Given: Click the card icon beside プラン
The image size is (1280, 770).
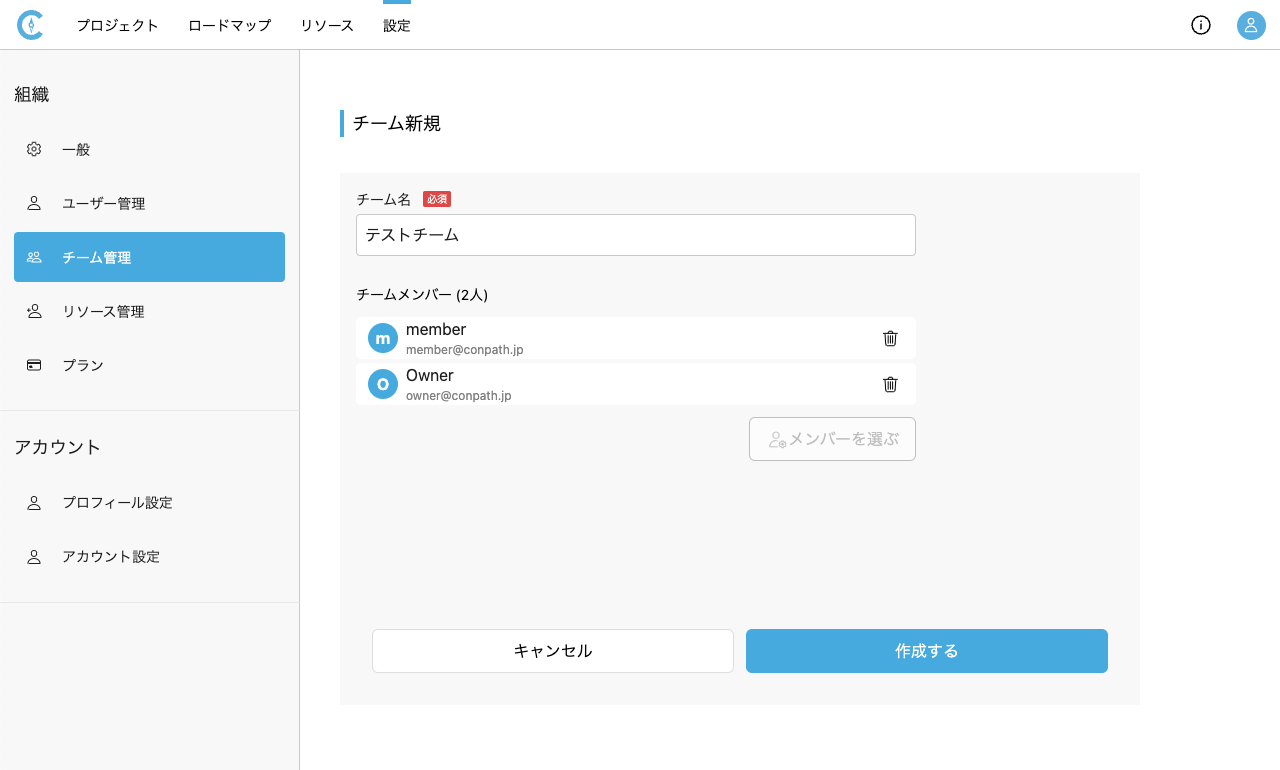Looking at the screenshot, I should pos(34,365).
